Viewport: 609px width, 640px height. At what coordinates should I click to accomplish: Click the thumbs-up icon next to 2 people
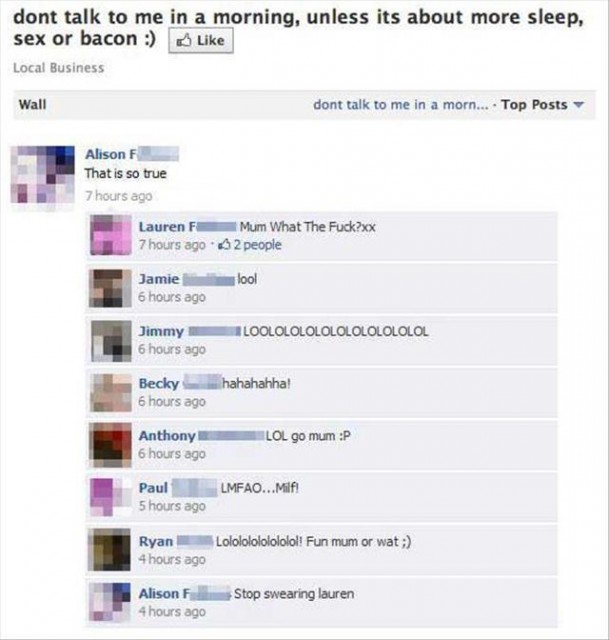pos(224,244)
